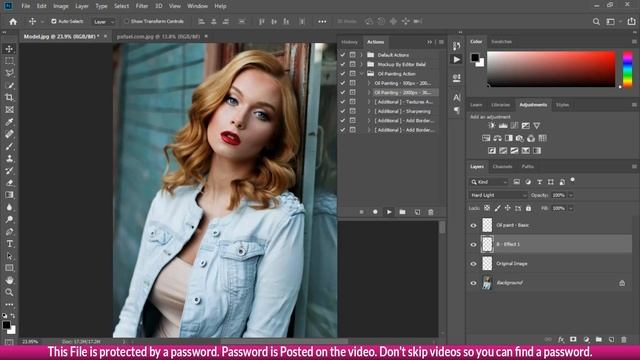Viewport: 640px width, 360px height.
Task: Click the Opacity 100% input field
Action: 559,196
